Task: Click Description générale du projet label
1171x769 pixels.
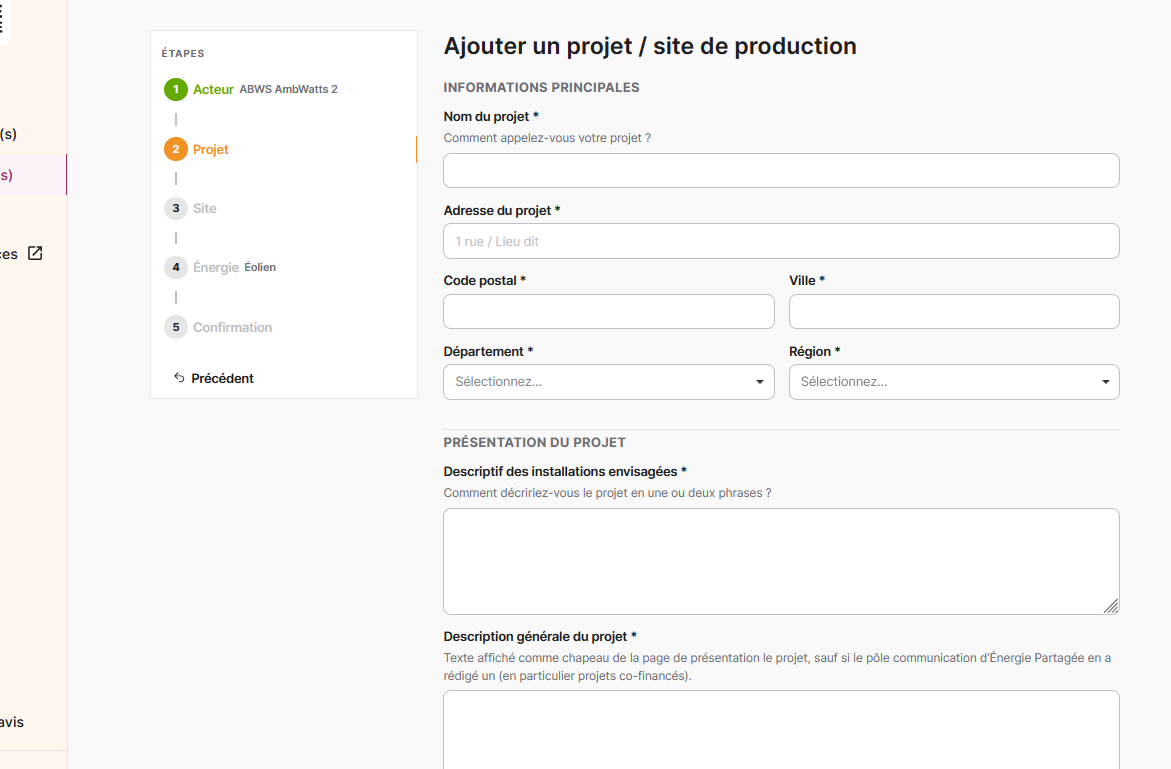Action: [540, 637]
